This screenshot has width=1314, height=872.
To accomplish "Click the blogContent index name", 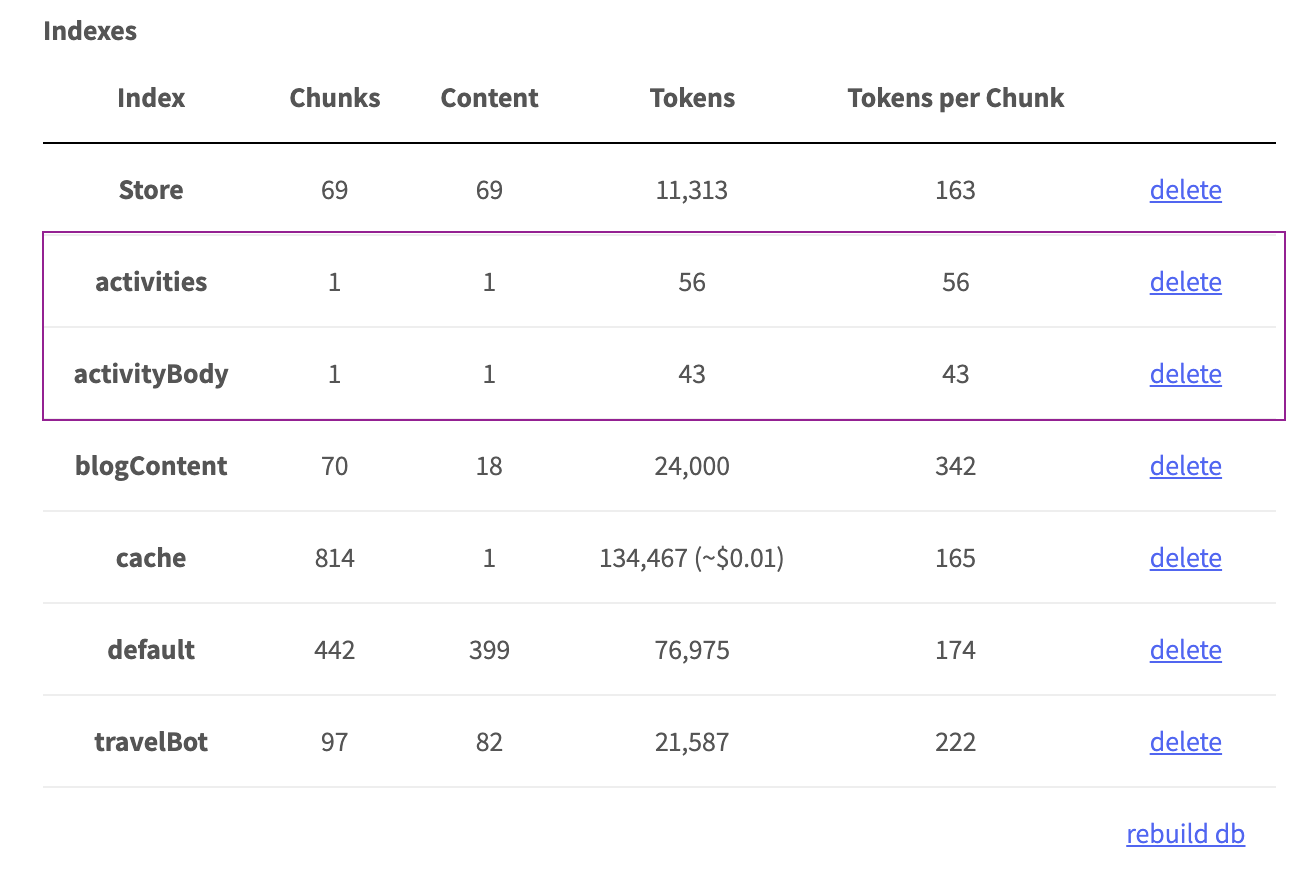I will point(151,466).
